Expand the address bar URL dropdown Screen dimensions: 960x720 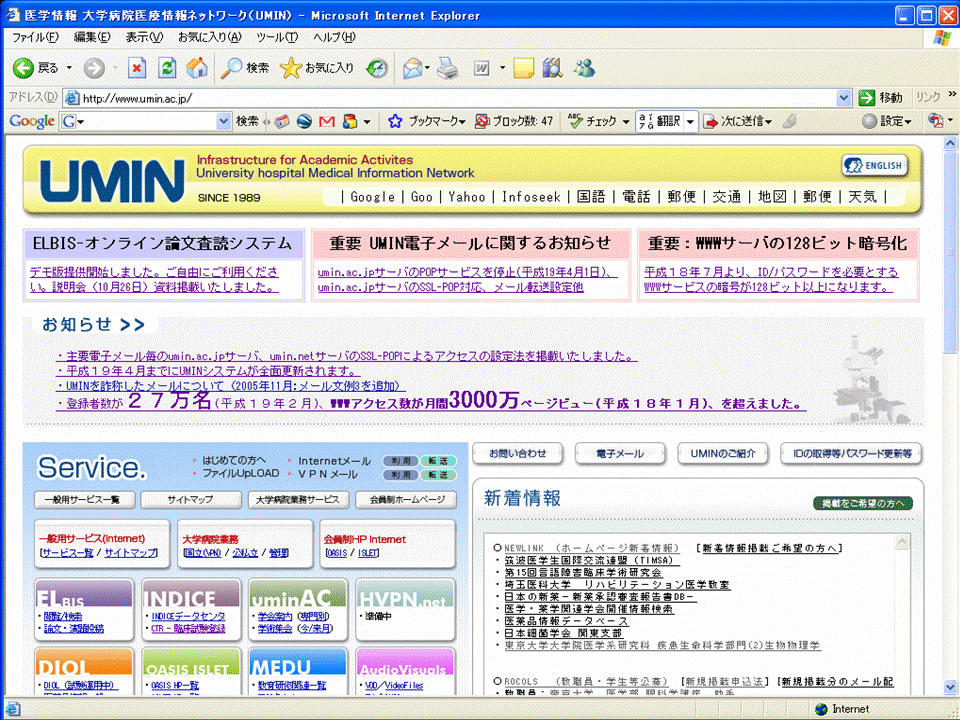843,98
